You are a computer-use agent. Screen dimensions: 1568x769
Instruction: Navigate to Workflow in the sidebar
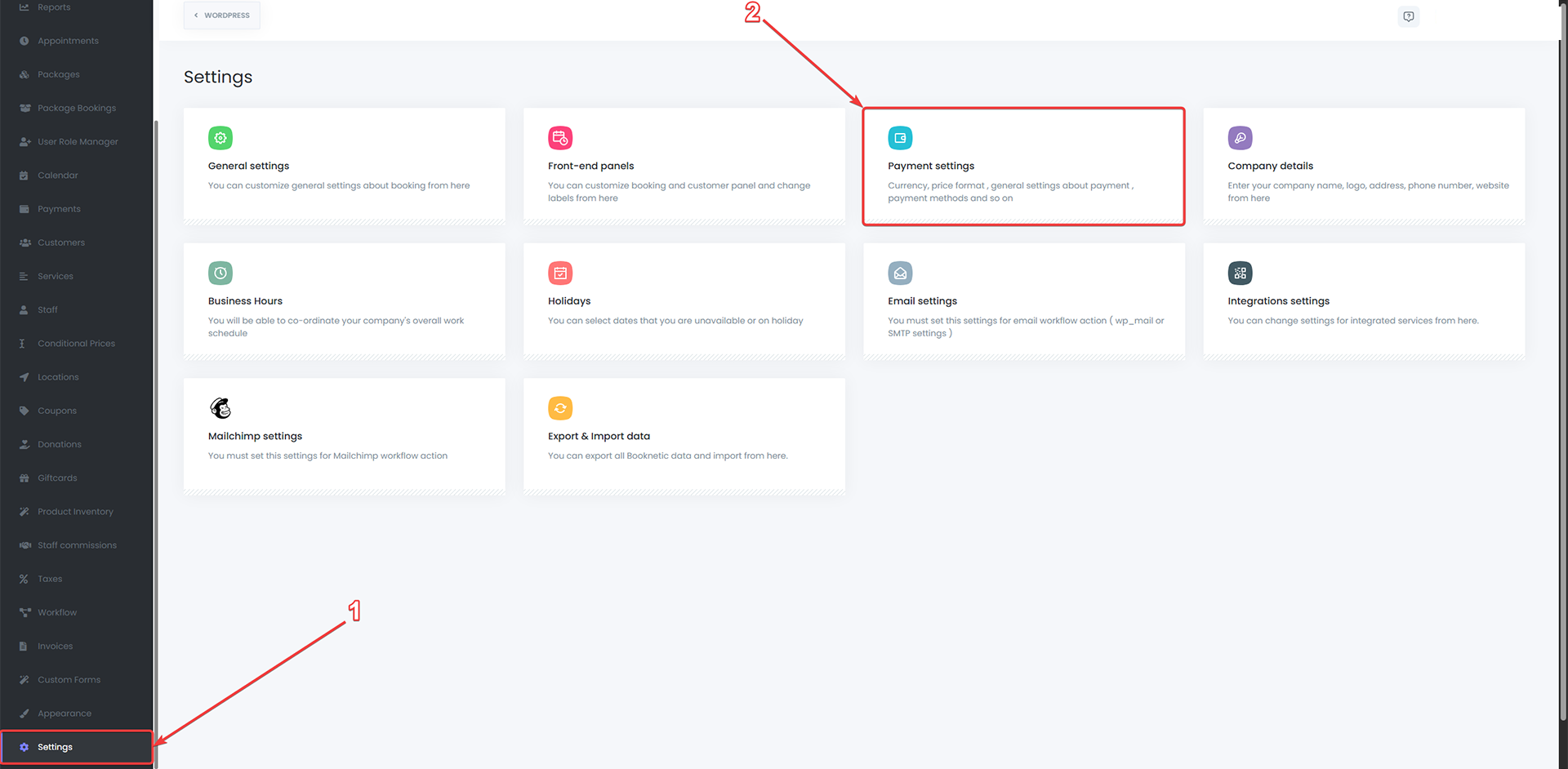click(57, 612)
